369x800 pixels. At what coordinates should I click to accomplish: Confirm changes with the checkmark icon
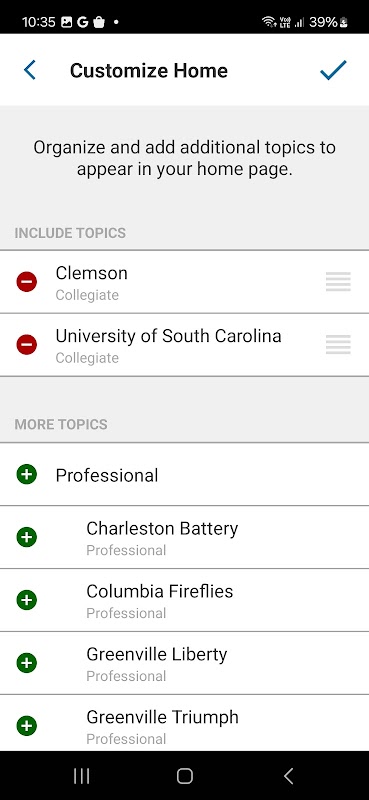[x=333, y=70]
